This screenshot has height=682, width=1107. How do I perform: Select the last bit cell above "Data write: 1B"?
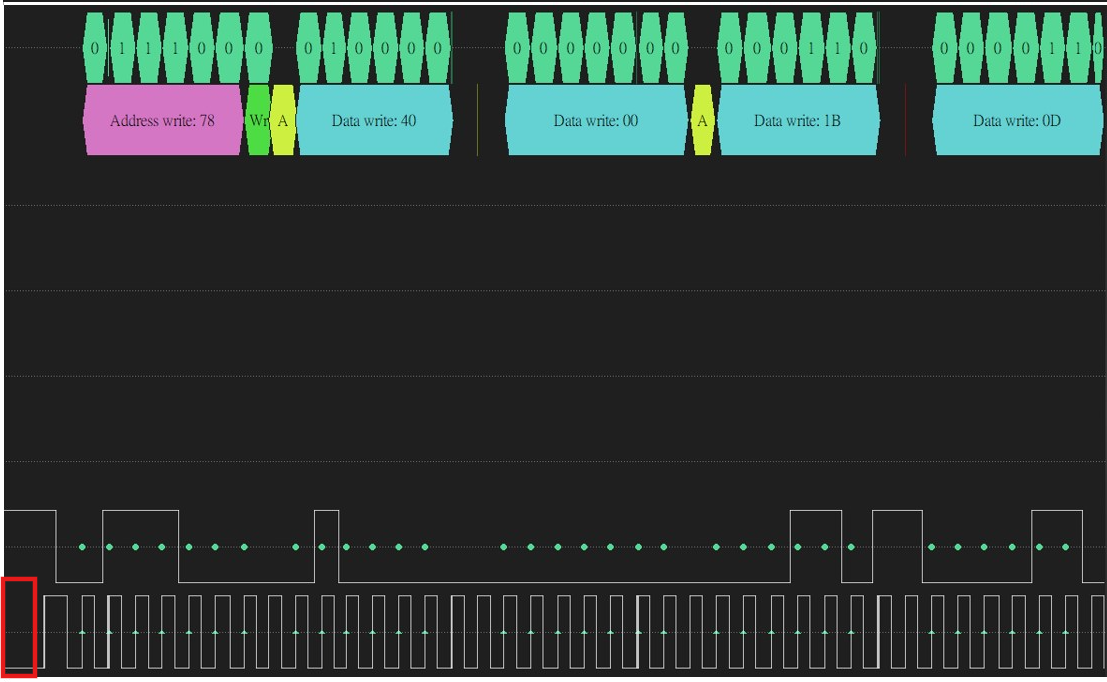click(864, 48)
